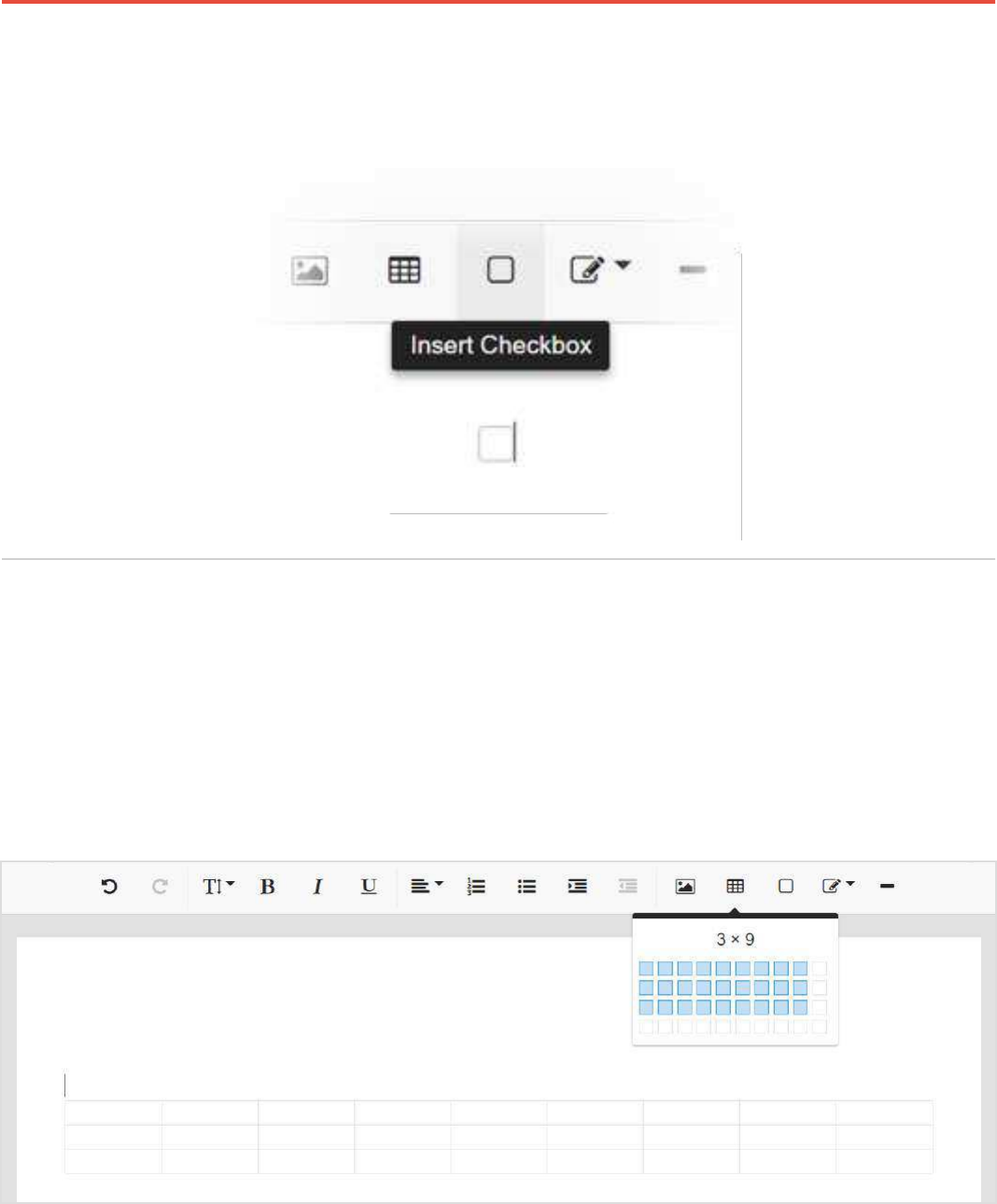Toggle Italic formatting

point(317,887)
